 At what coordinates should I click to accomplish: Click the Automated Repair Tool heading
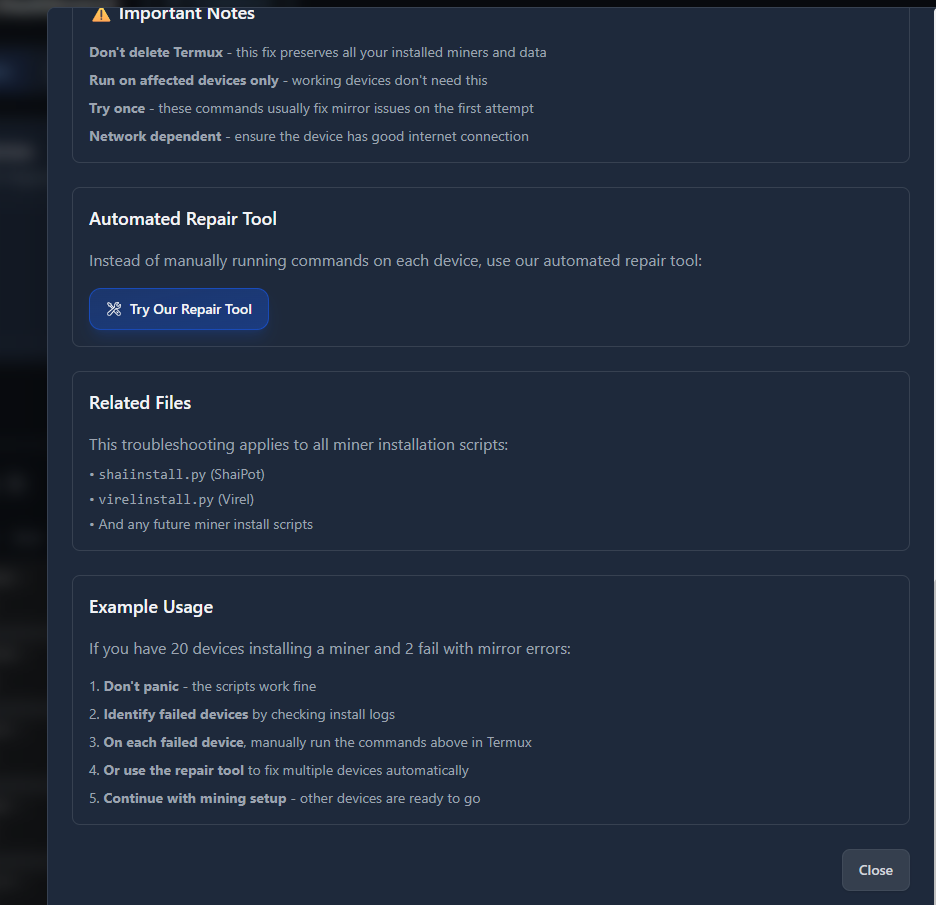[183, 219]
